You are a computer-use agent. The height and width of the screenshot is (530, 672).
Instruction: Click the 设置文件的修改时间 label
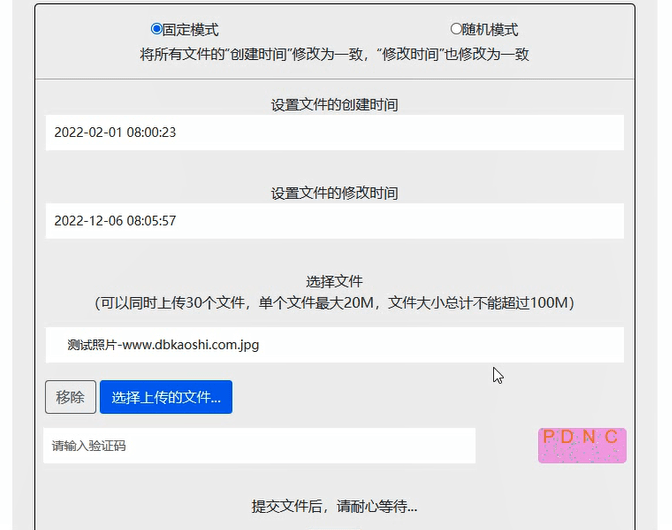click(x=335, y=193)
